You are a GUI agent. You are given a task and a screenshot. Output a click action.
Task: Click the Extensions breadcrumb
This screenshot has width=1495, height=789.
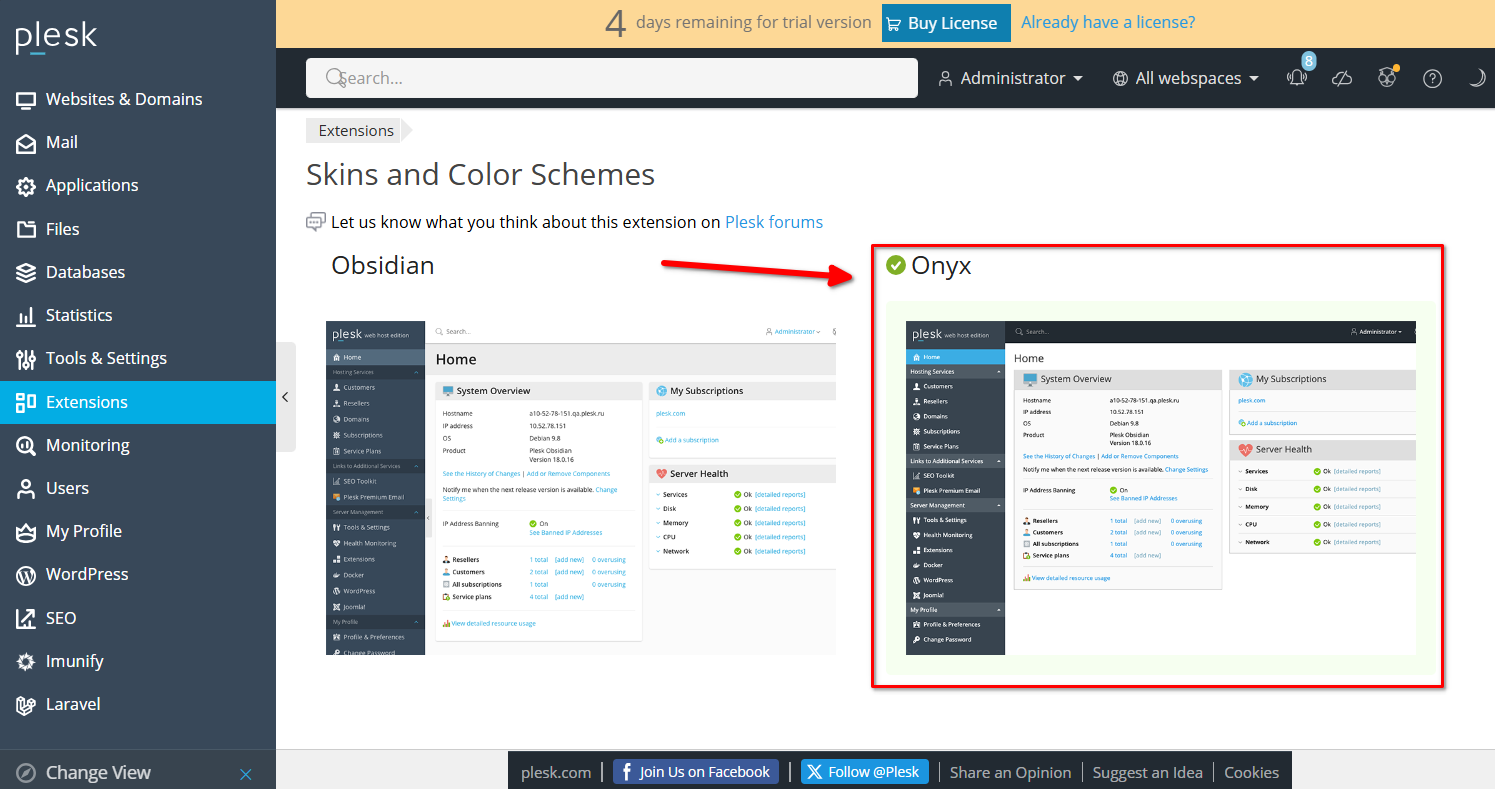[356, 130]
